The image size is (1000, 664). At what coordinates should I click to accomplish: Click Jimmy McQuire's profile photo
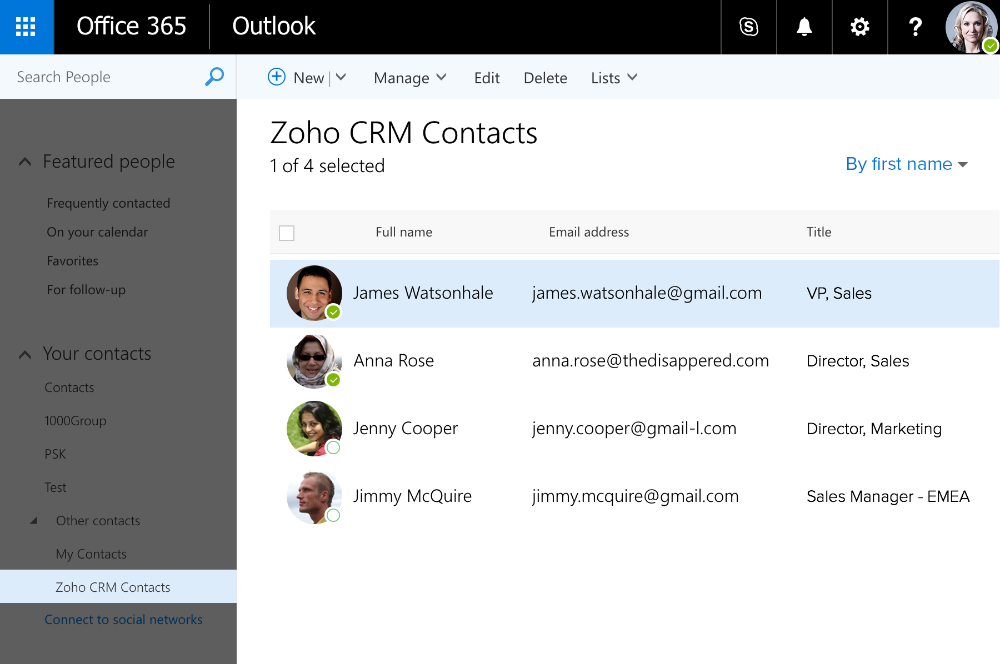click(314, 496)
